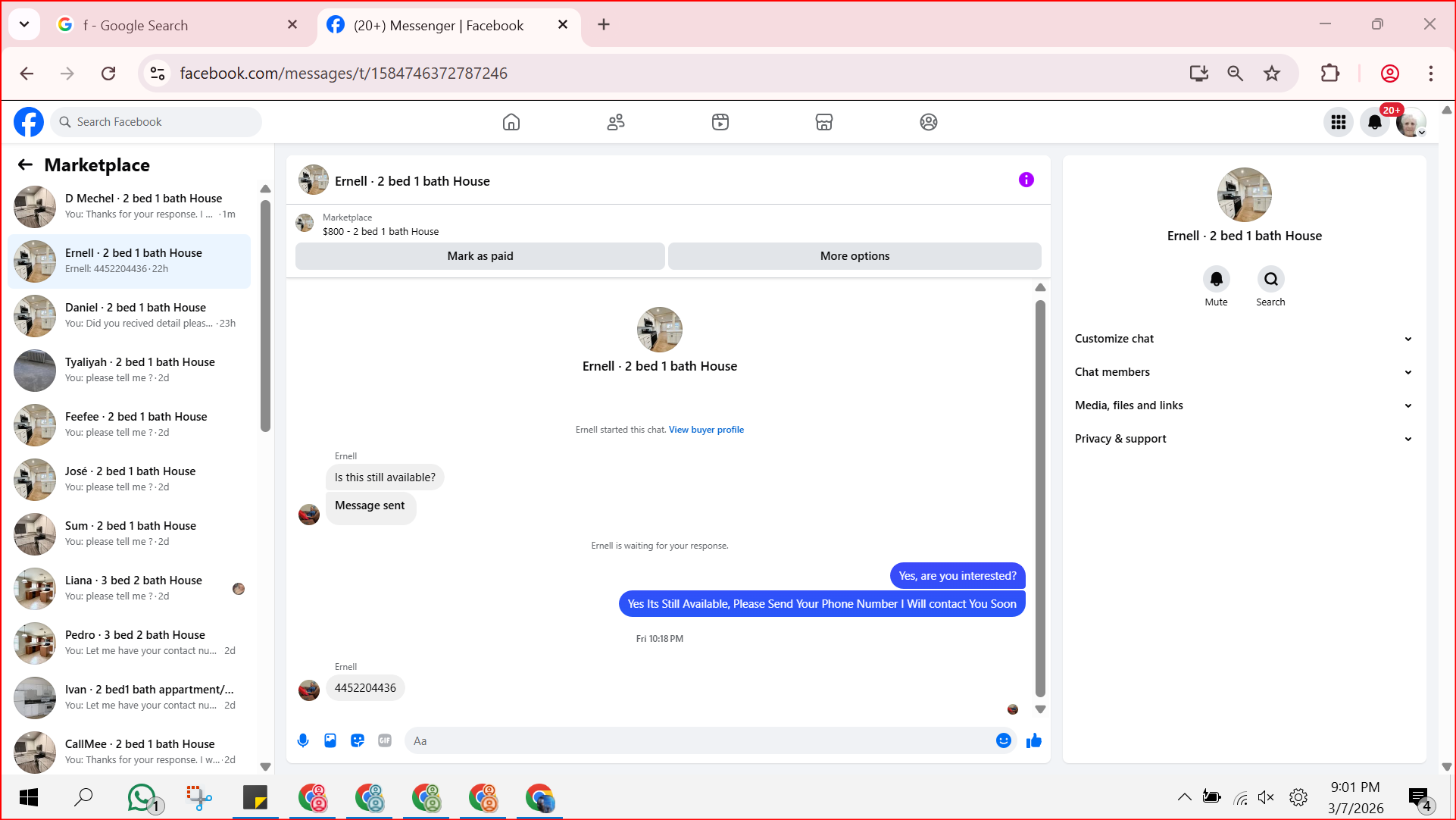Open WhatsApp from the taskbar

[144, 798]
